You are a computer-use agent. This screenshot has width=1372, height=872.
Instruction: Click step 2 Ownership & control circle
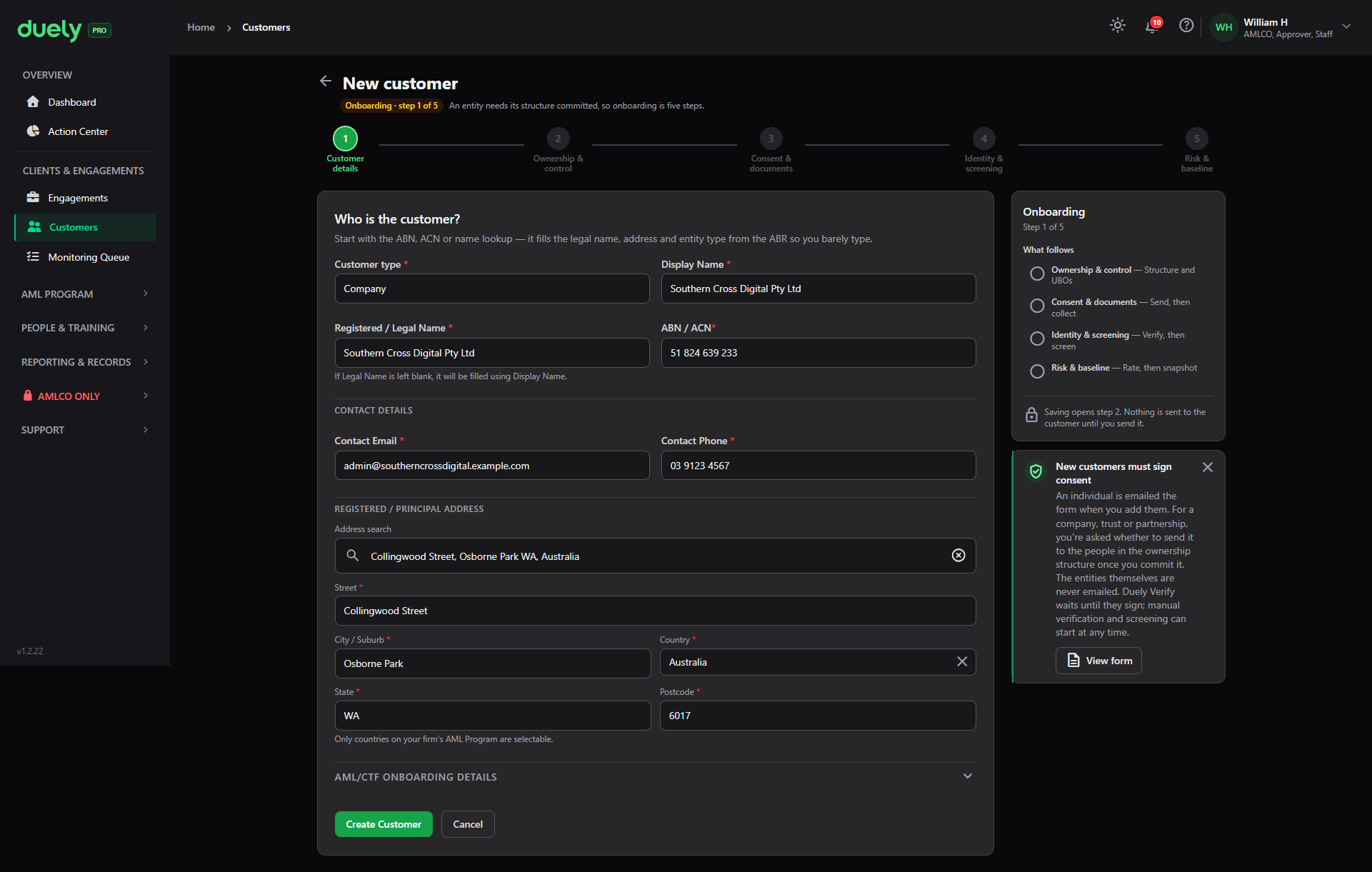click(558, 139)
